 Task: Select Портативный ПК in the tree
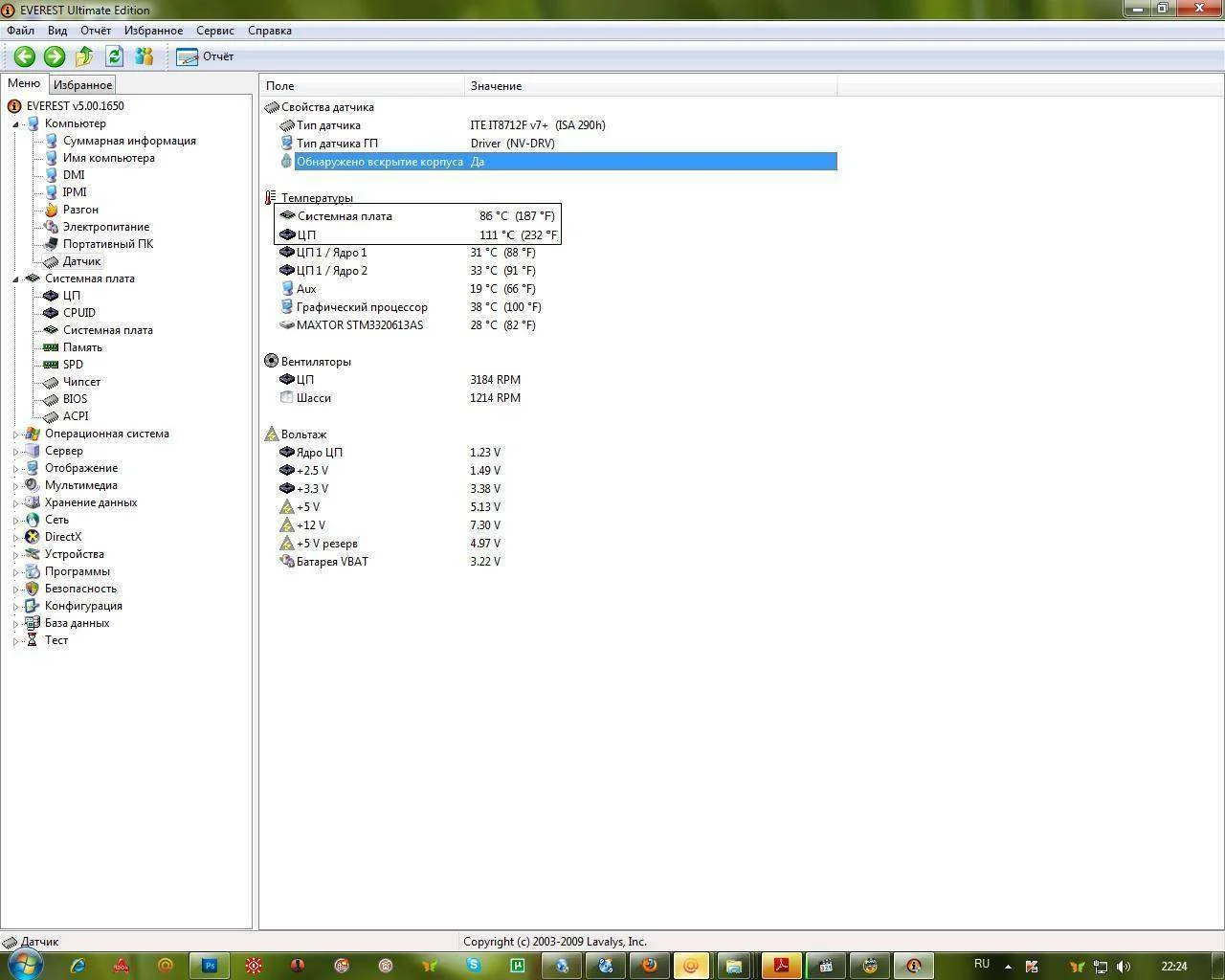[x=108, y=244]
